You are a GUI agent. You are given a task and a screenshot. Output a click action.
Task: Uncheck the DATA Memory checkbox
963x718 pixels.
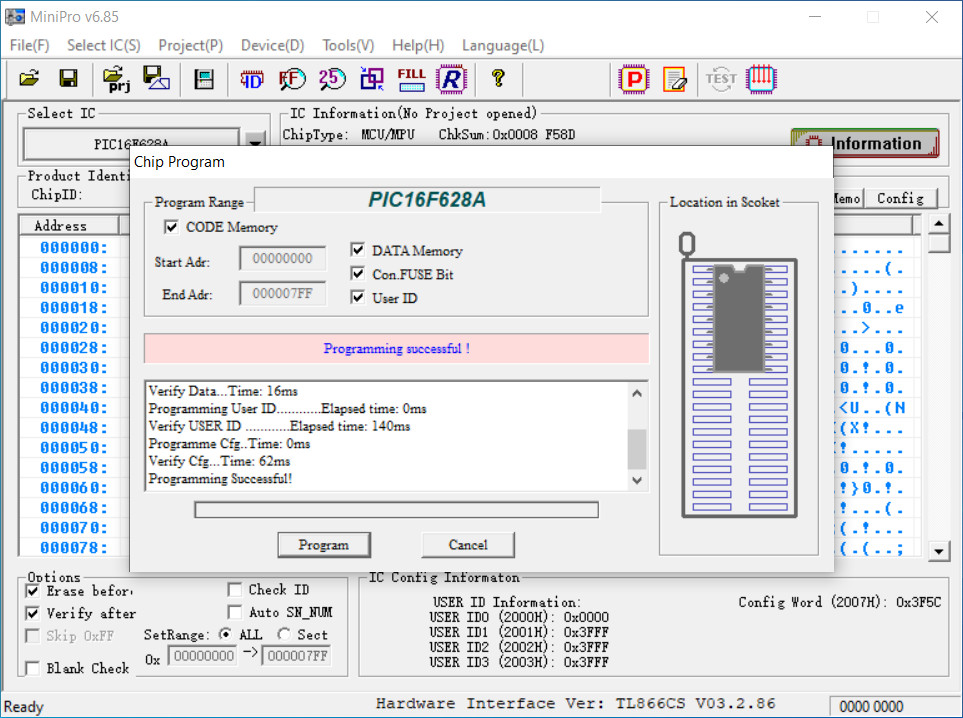[357, 250]
